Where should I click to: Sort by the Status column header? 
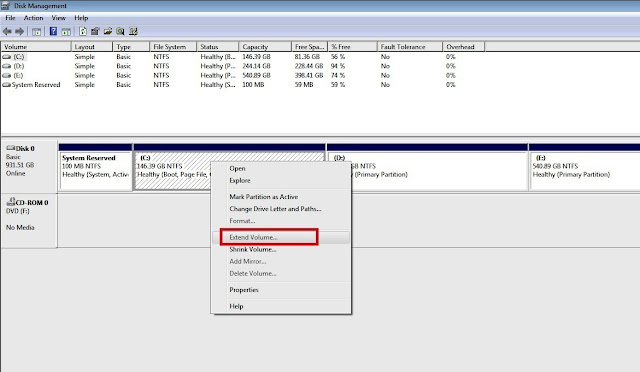(x=218, y=47)
